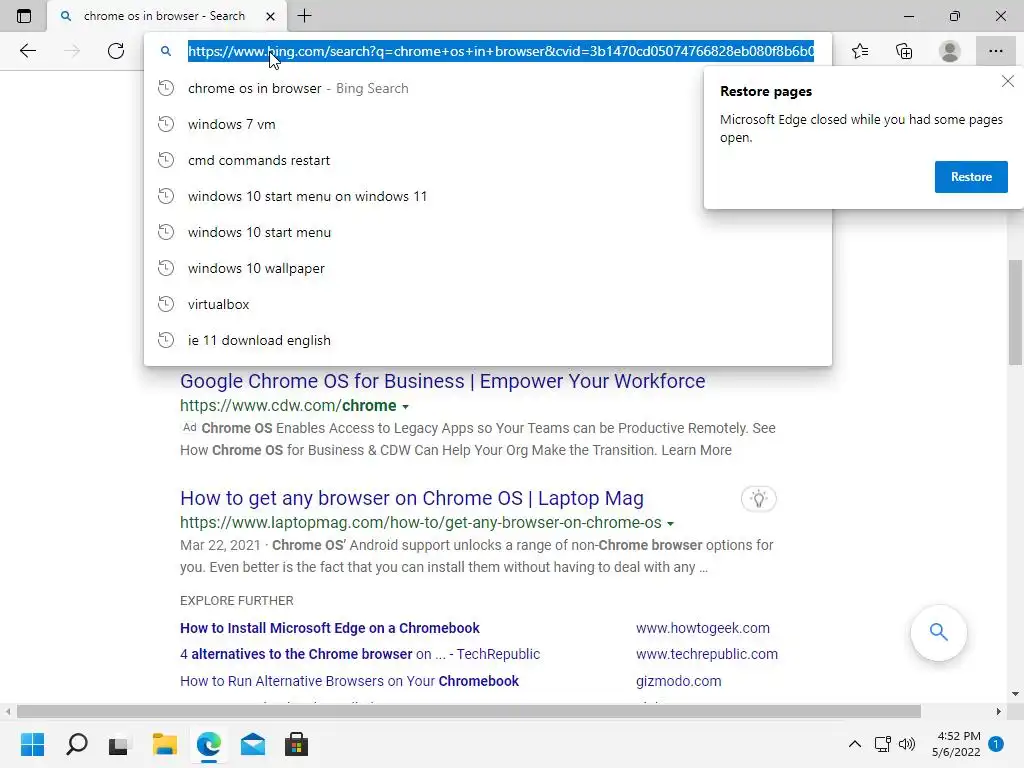Open the clock showing 4:52 PM

click(x=956, y=744)
